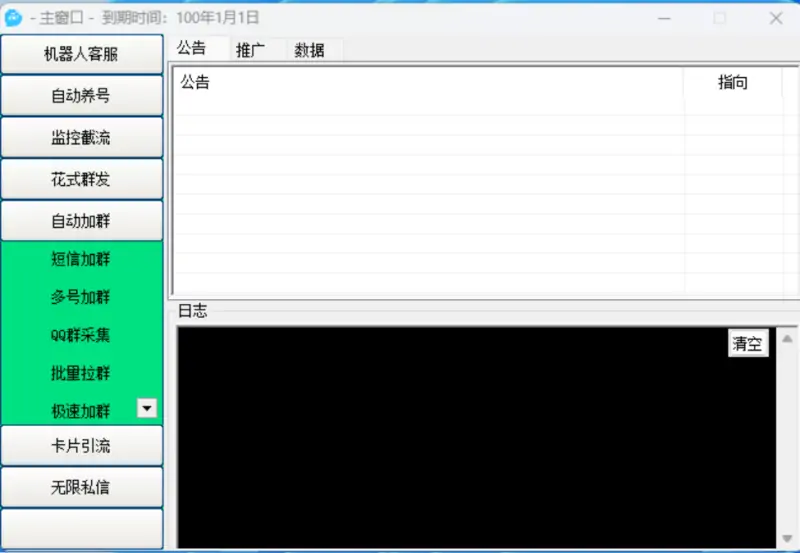Click the log scrollbar up arrow
Viewport: 800px width, 553px height.
click(x=788, y=340)
